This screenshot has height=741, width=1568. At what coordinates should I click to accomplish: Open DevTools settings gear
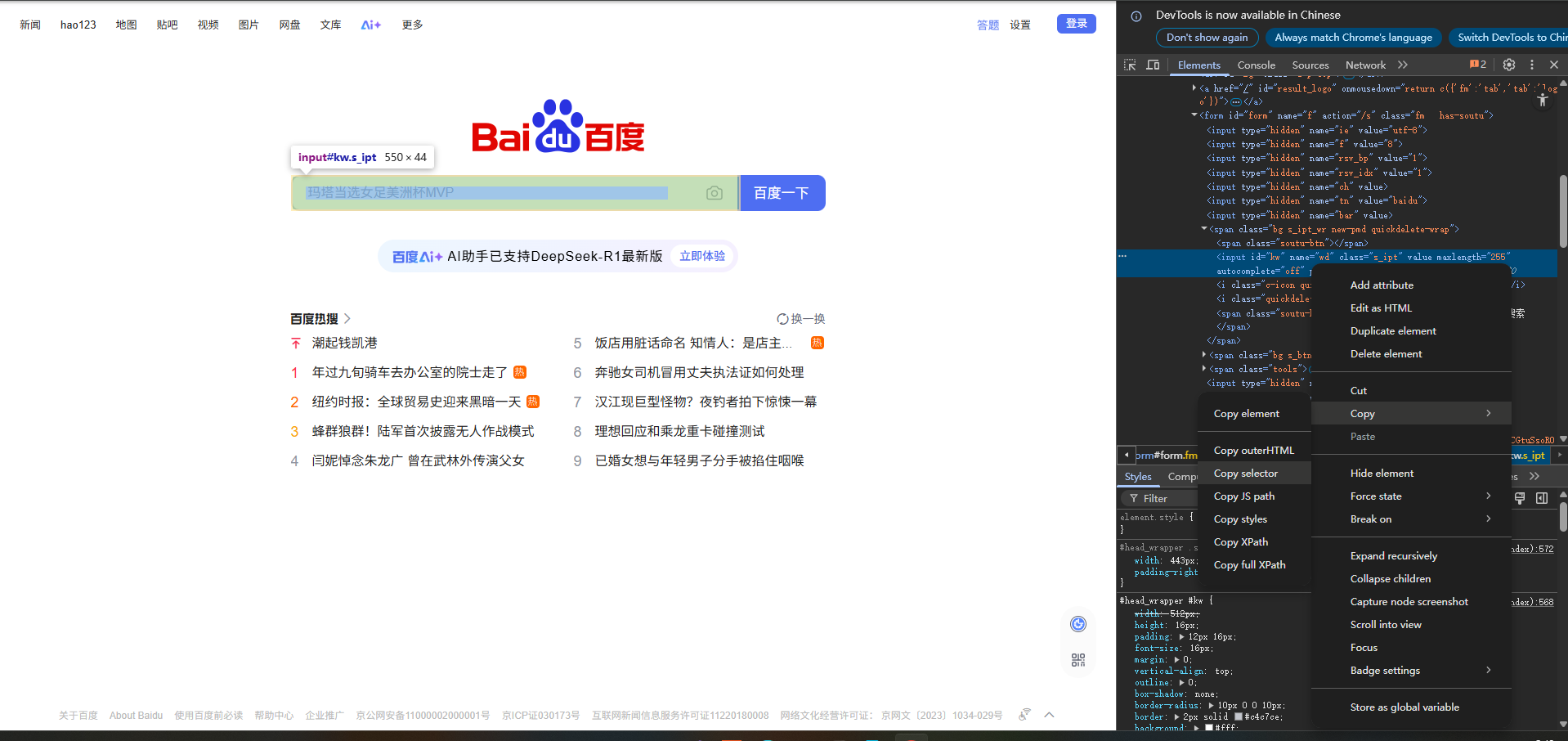click(1509, 65)
